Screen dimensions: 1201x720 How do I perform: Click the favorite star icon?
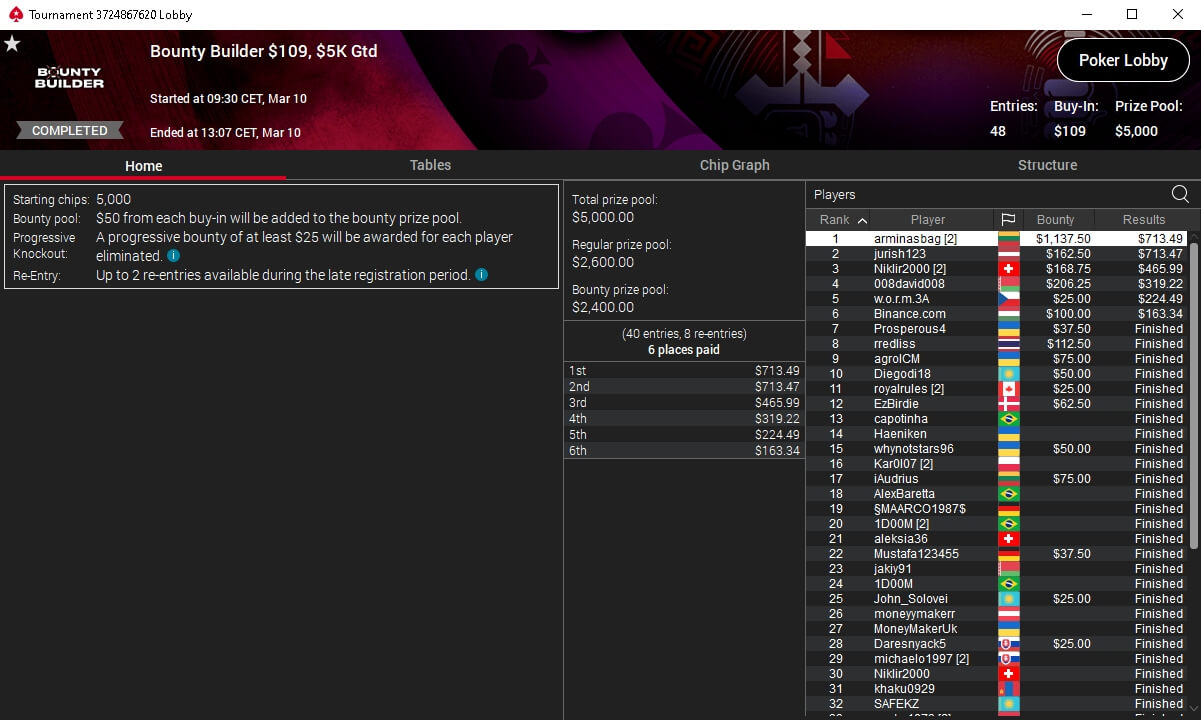tap(12, 43)
